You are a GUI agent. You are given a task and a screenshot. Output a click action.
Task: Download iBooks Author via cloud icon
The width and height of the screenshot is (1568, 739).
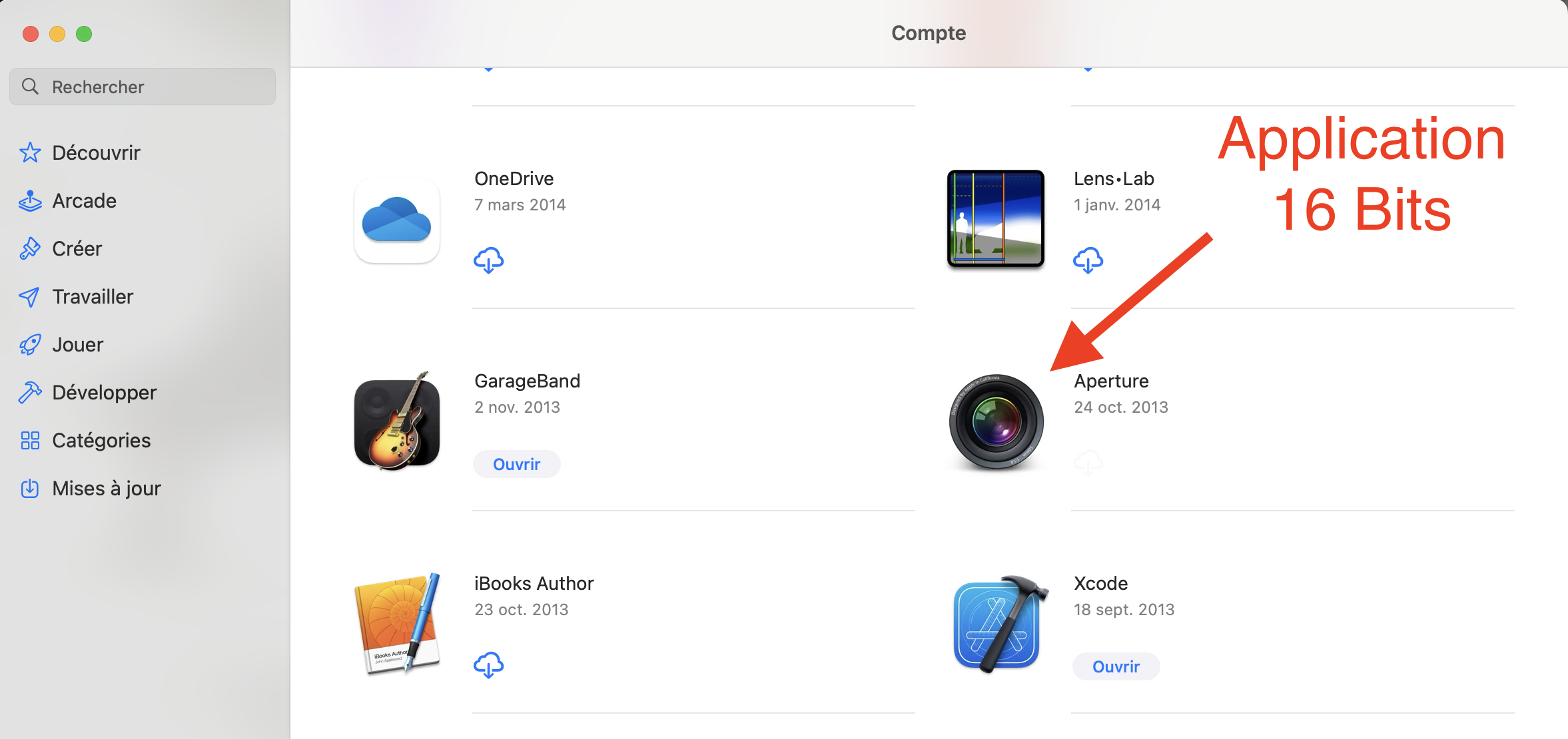(488, 665)
